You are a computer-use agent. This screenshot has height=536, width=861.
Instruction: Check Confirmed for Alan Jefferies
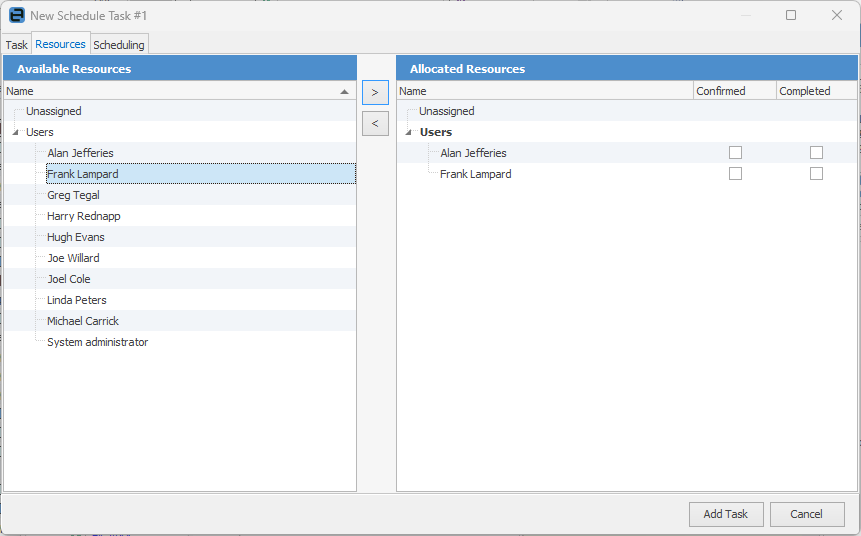735,153
